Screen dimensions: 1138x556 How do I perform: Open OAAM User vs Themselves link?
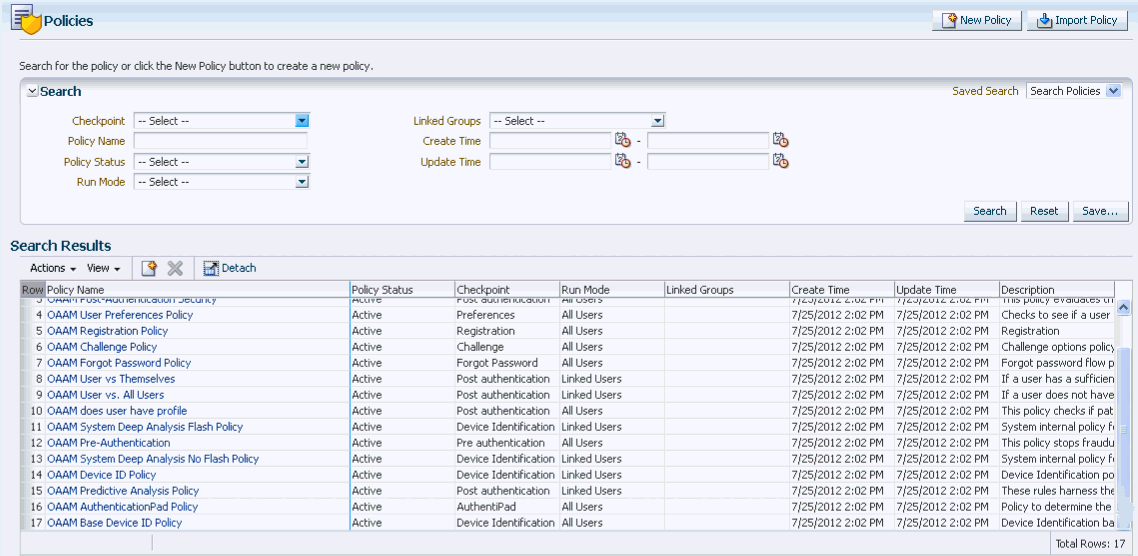click(x=111, y=379)
